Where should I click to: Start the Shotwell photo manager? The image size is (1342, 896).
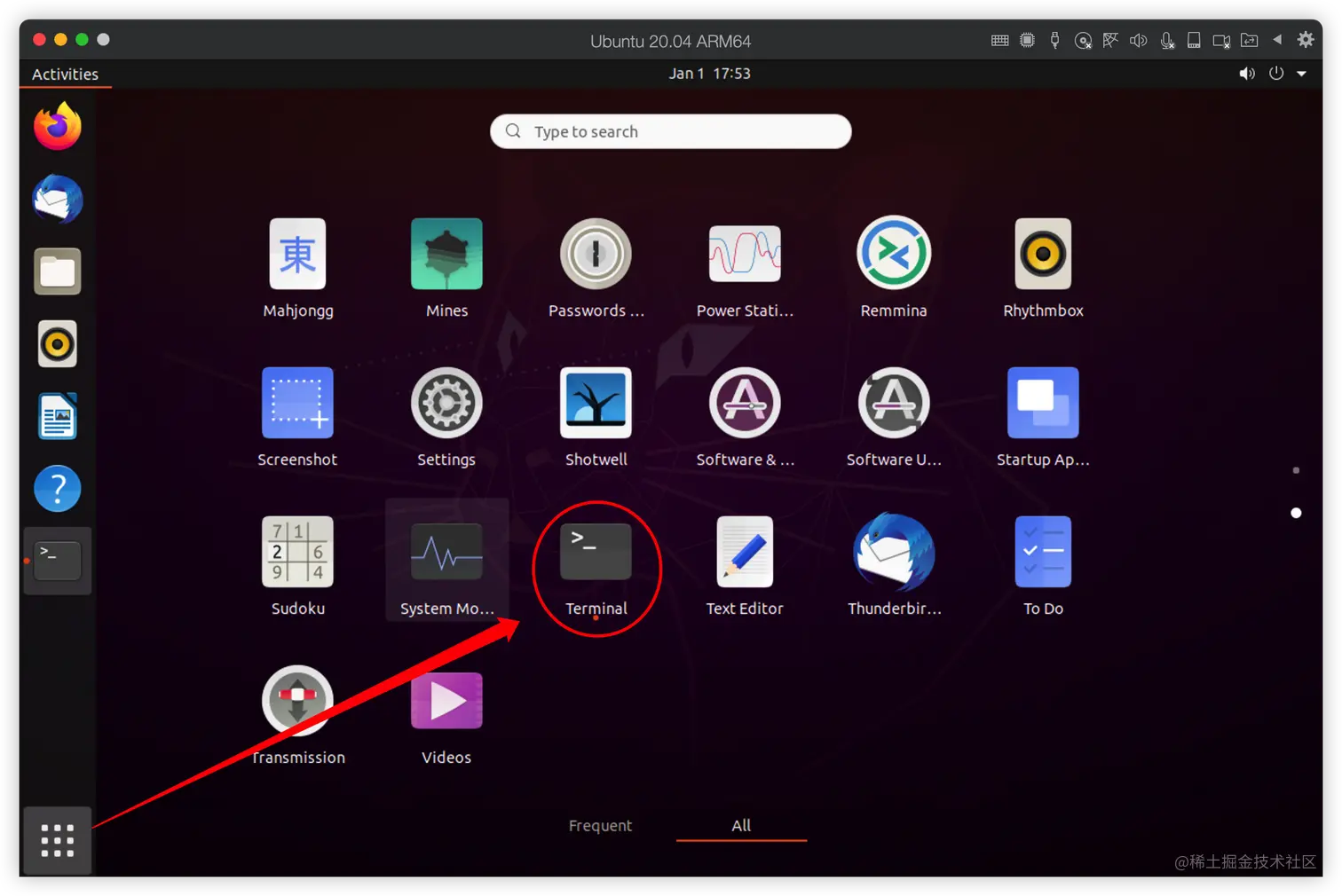coord(596,402)
